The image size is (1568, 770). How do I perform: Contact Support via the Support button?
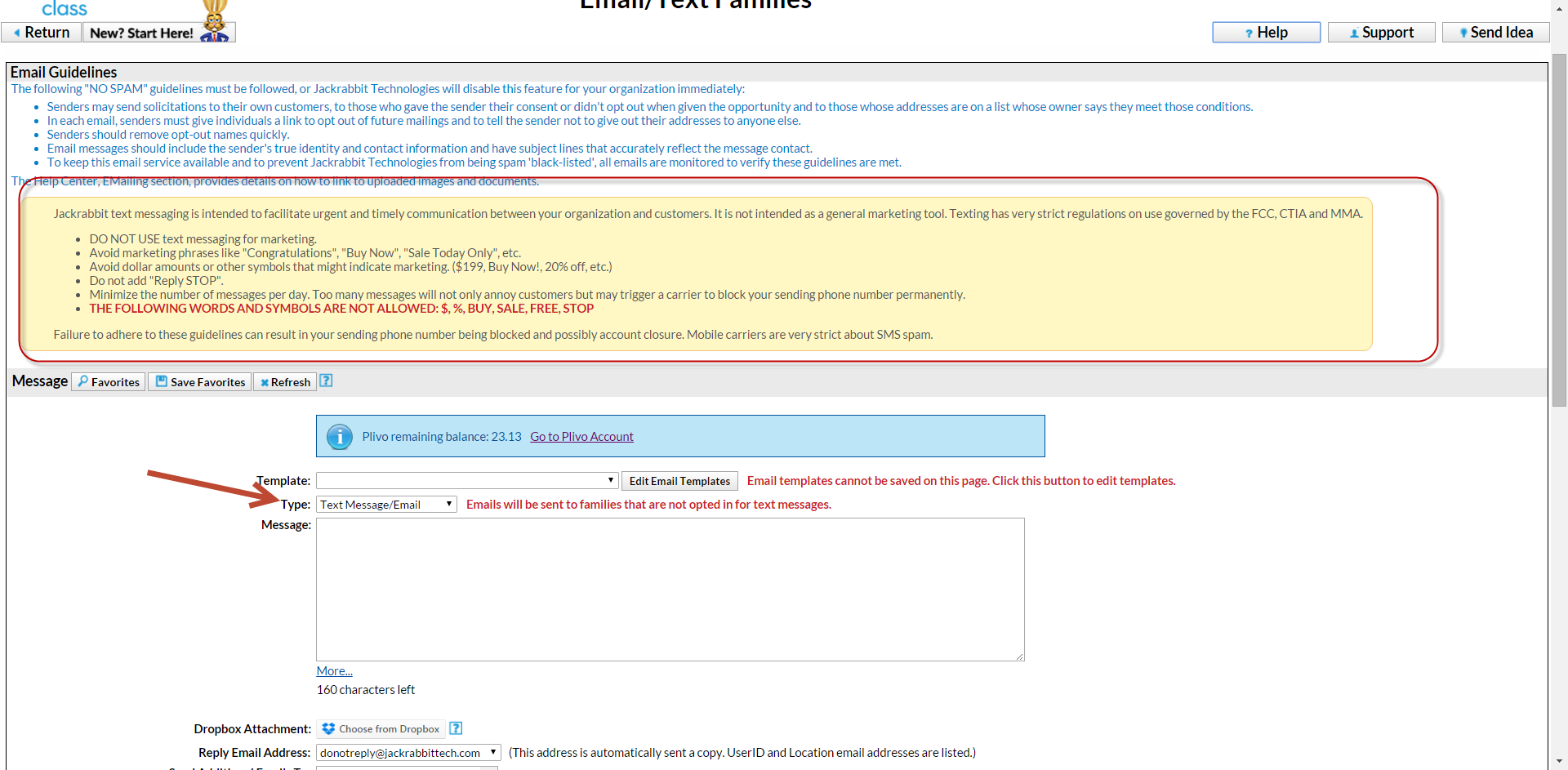(1381, 33)
